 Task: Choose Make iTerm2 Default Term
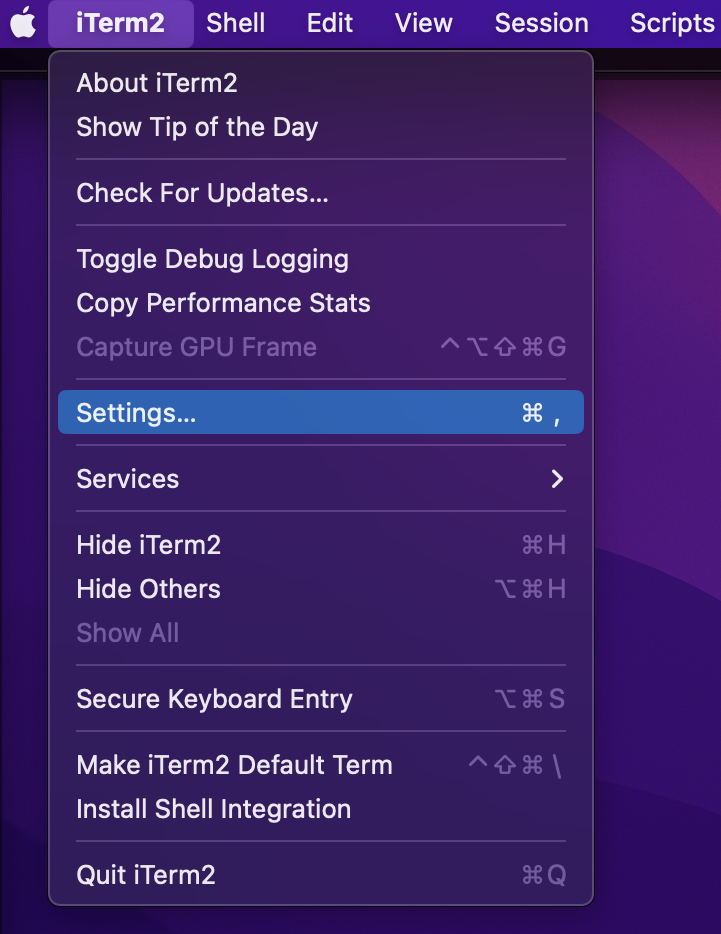(x=321, y=765)
